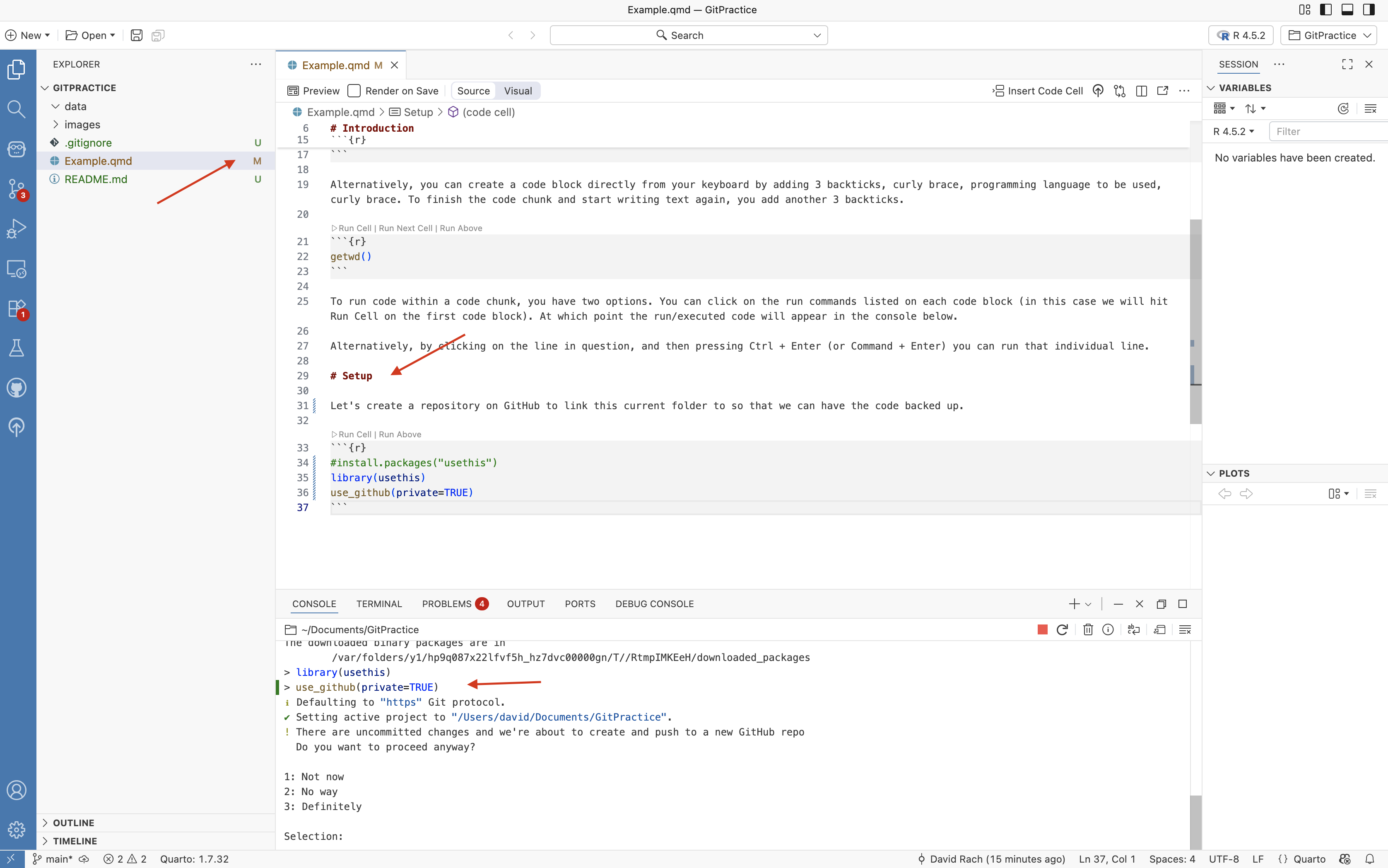1388x868 pixels.
Task: Expand the images folder
Action: (x=82, y=125)
